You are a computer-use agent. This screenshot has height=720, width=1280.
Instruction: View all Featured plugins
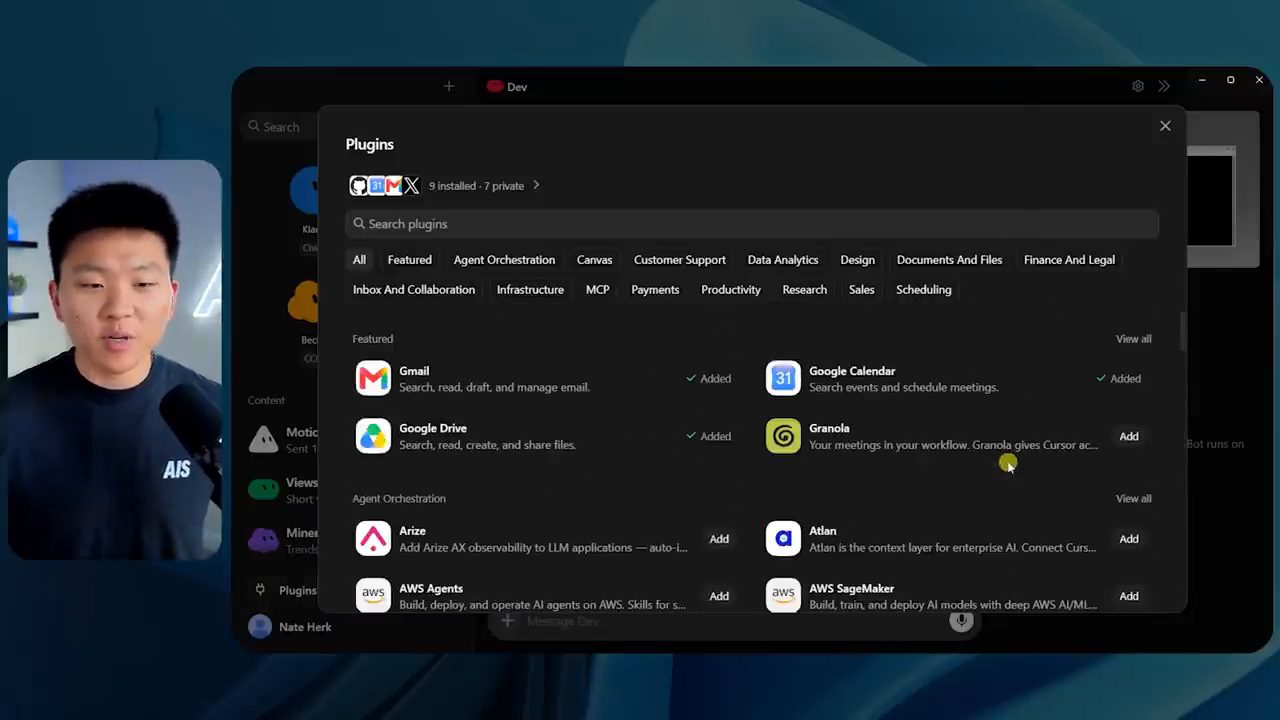coord(1133,339)
